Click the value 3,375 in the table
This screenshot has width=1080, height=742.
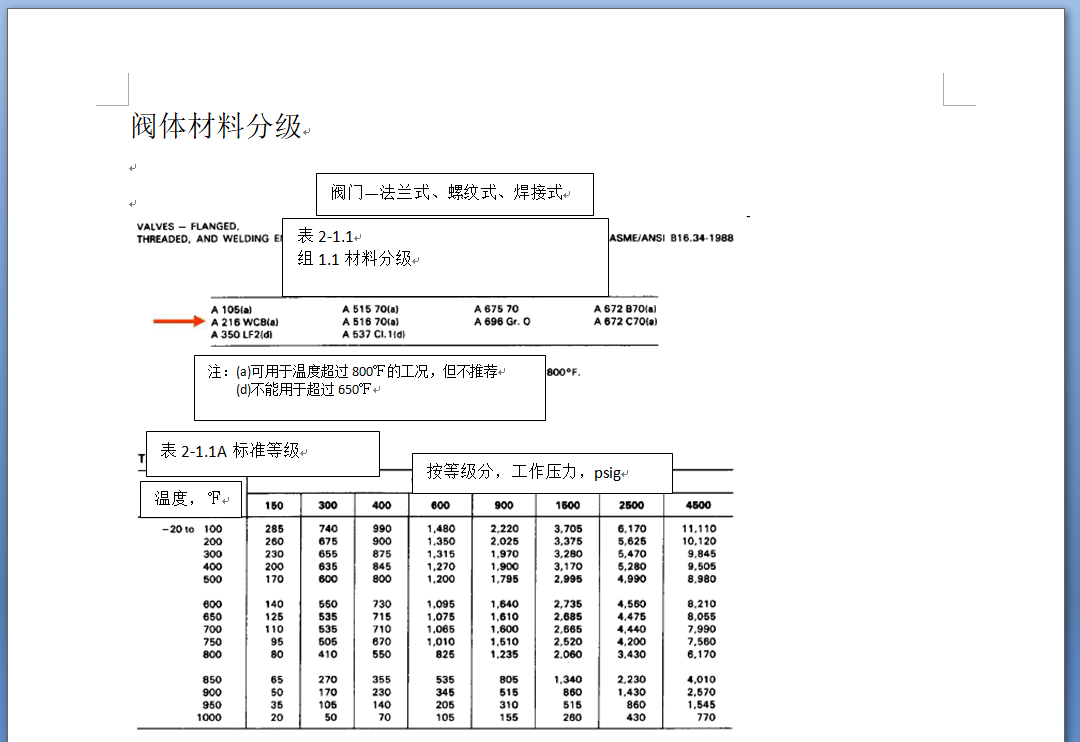point(568,542)
